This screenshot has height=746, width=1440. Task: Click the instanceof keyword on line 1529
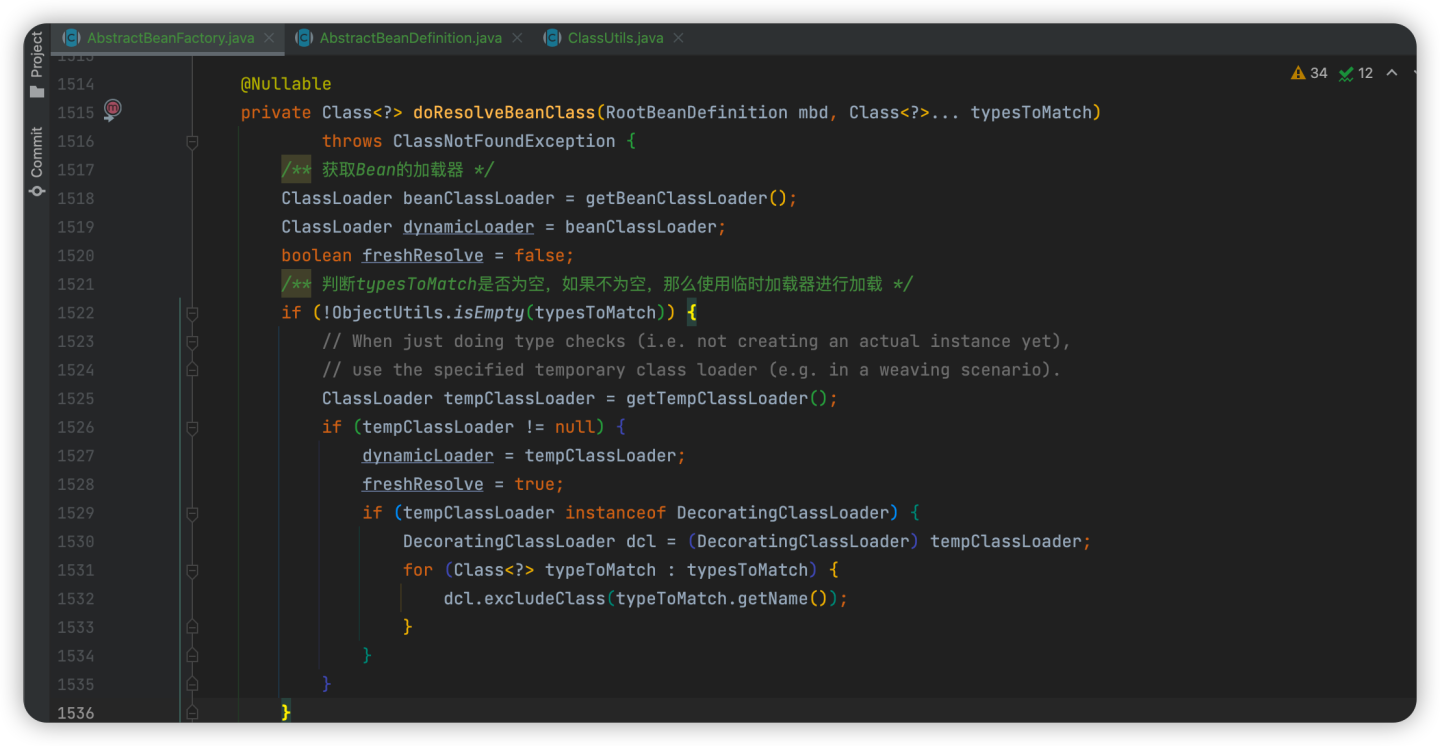point(615,513)
